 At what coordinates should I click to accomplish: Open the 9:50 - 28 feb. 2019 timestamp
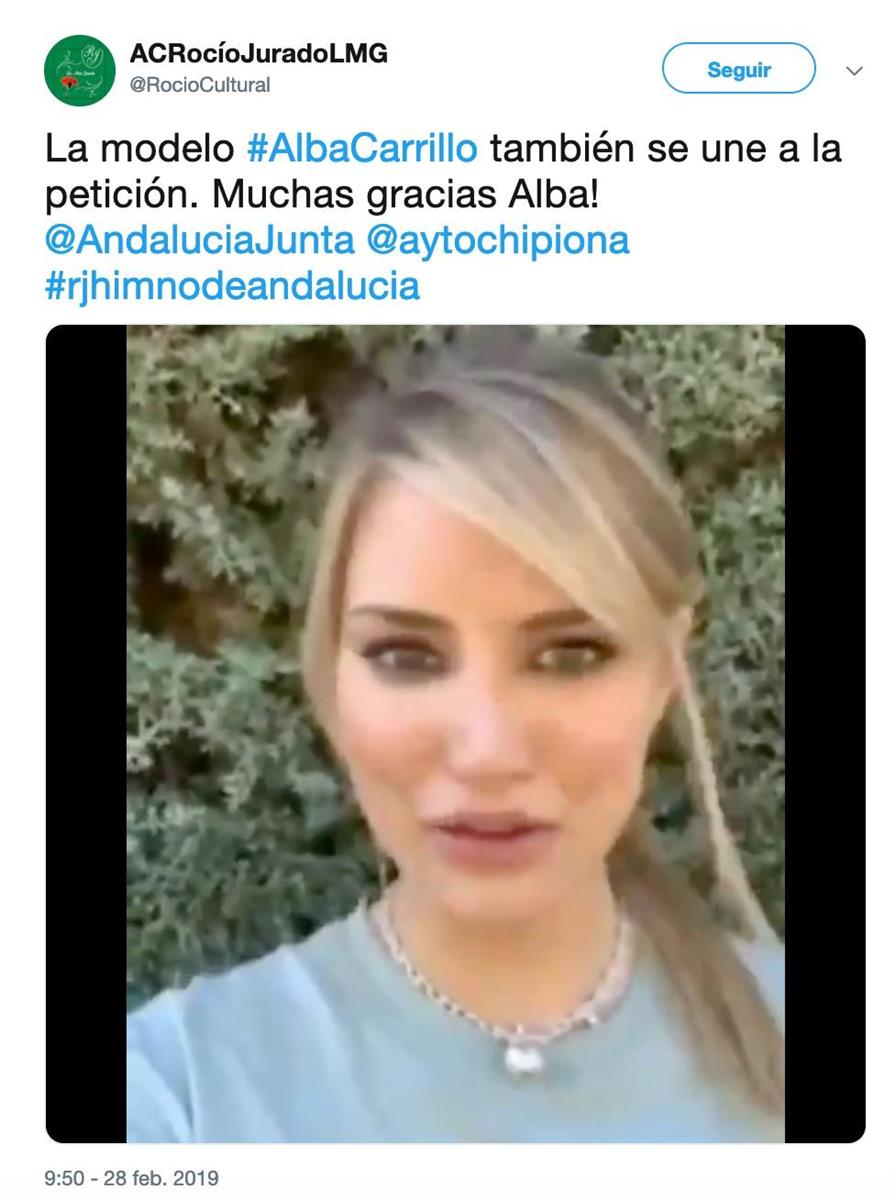pyautogui.click(x=131, y=1178)
